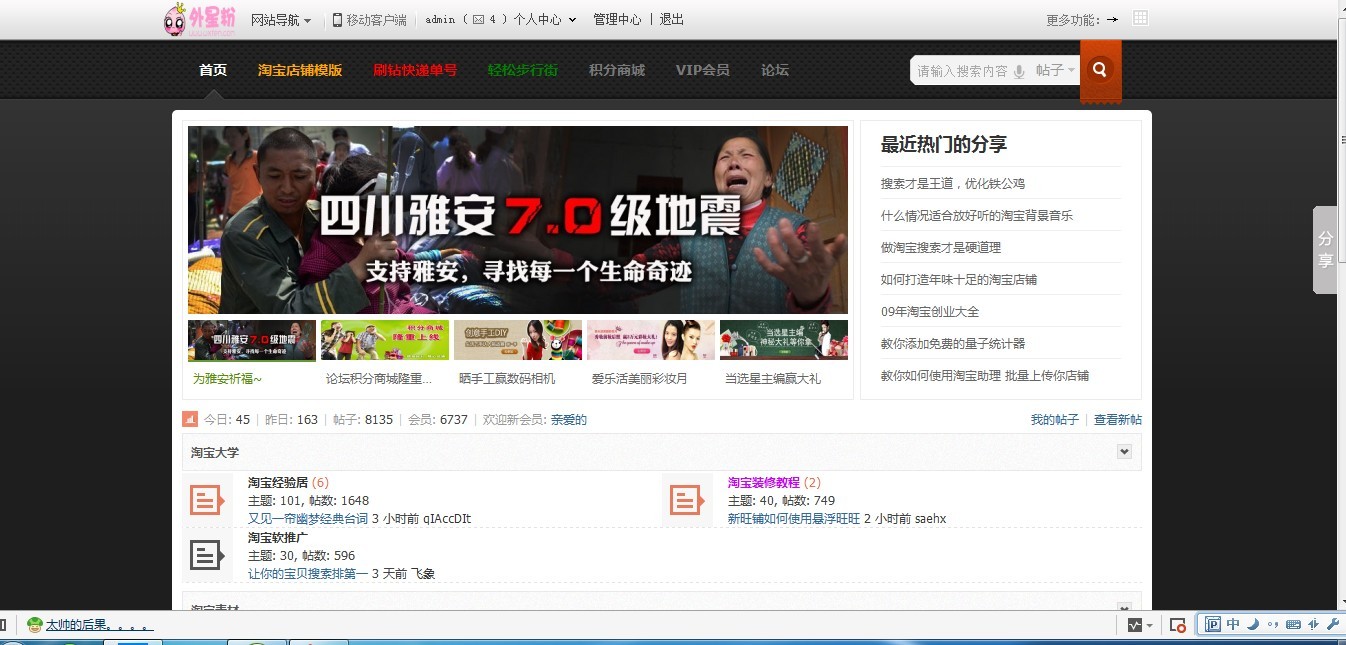Viewport: 1346px width, 645px height.
Task: Go to the 首页 tab
Action: coord(213,70)
